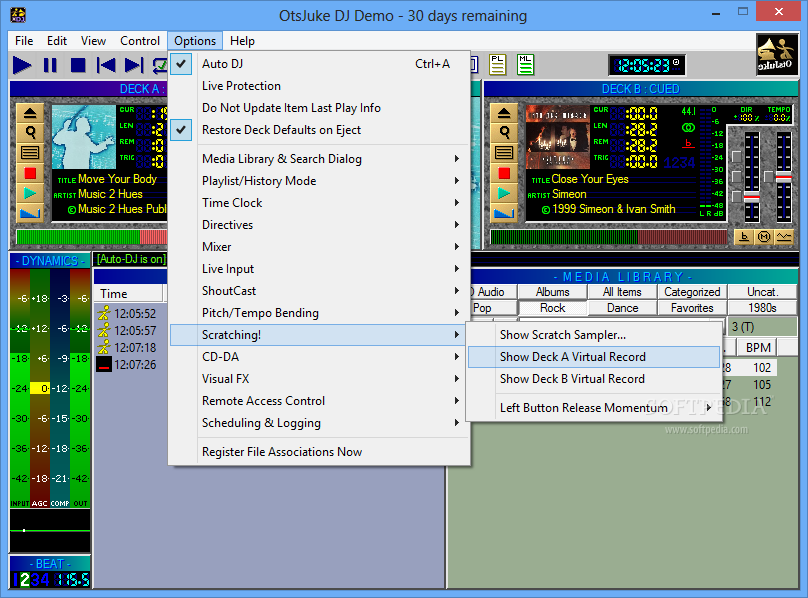808x598 pixels.
Task: Click the Deck B tempo slider handle
Action: tap(784, 178)
